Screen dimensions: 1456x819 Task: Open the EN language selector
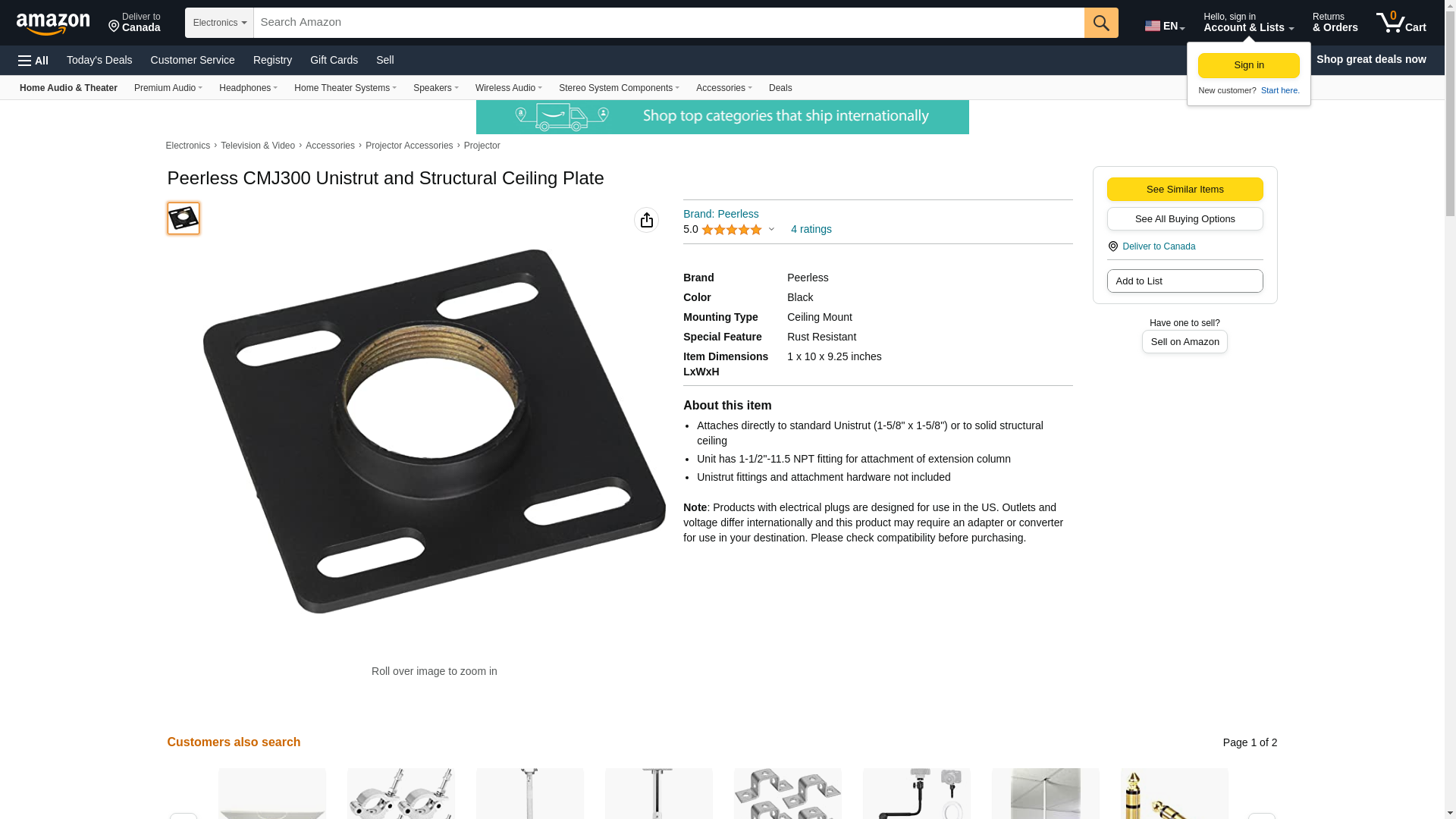[x=1165, y=25]
